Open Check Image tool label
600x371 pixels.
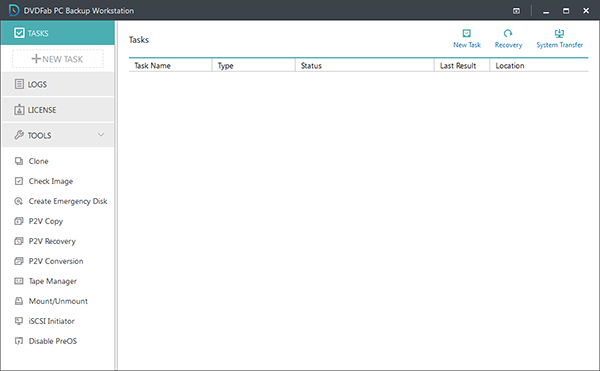click(x=51, y=181)
